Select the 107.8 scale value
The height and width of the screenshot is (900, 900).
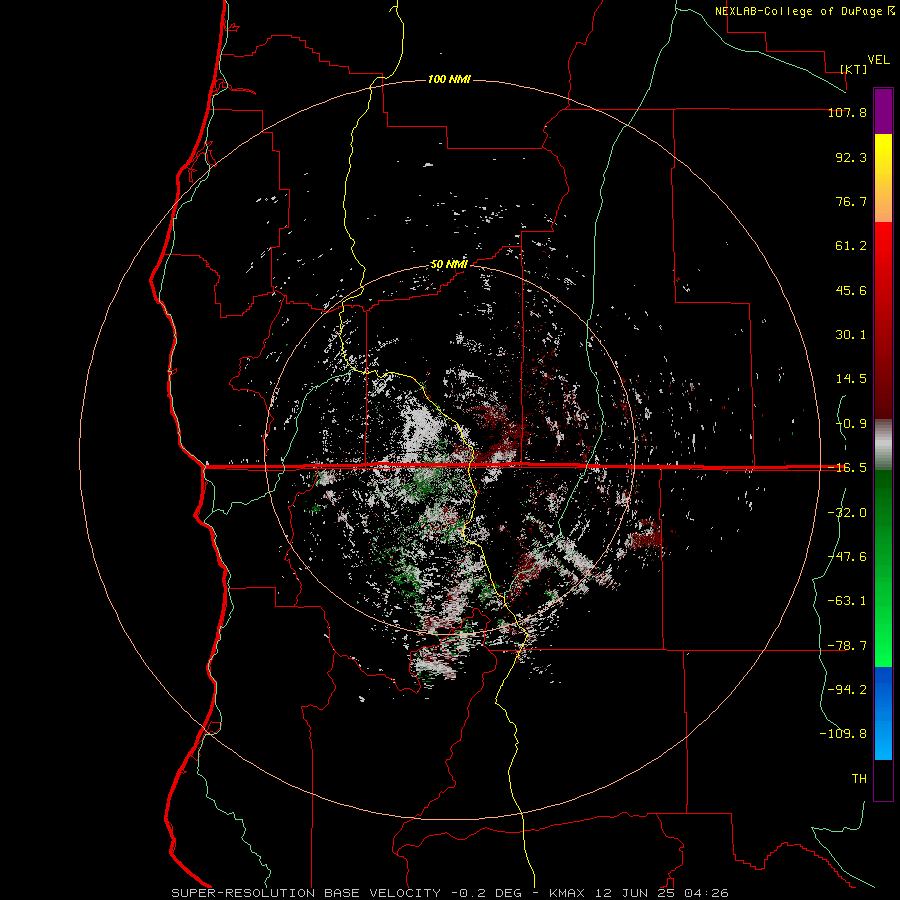pyautogui.click(x=847, y=112)
